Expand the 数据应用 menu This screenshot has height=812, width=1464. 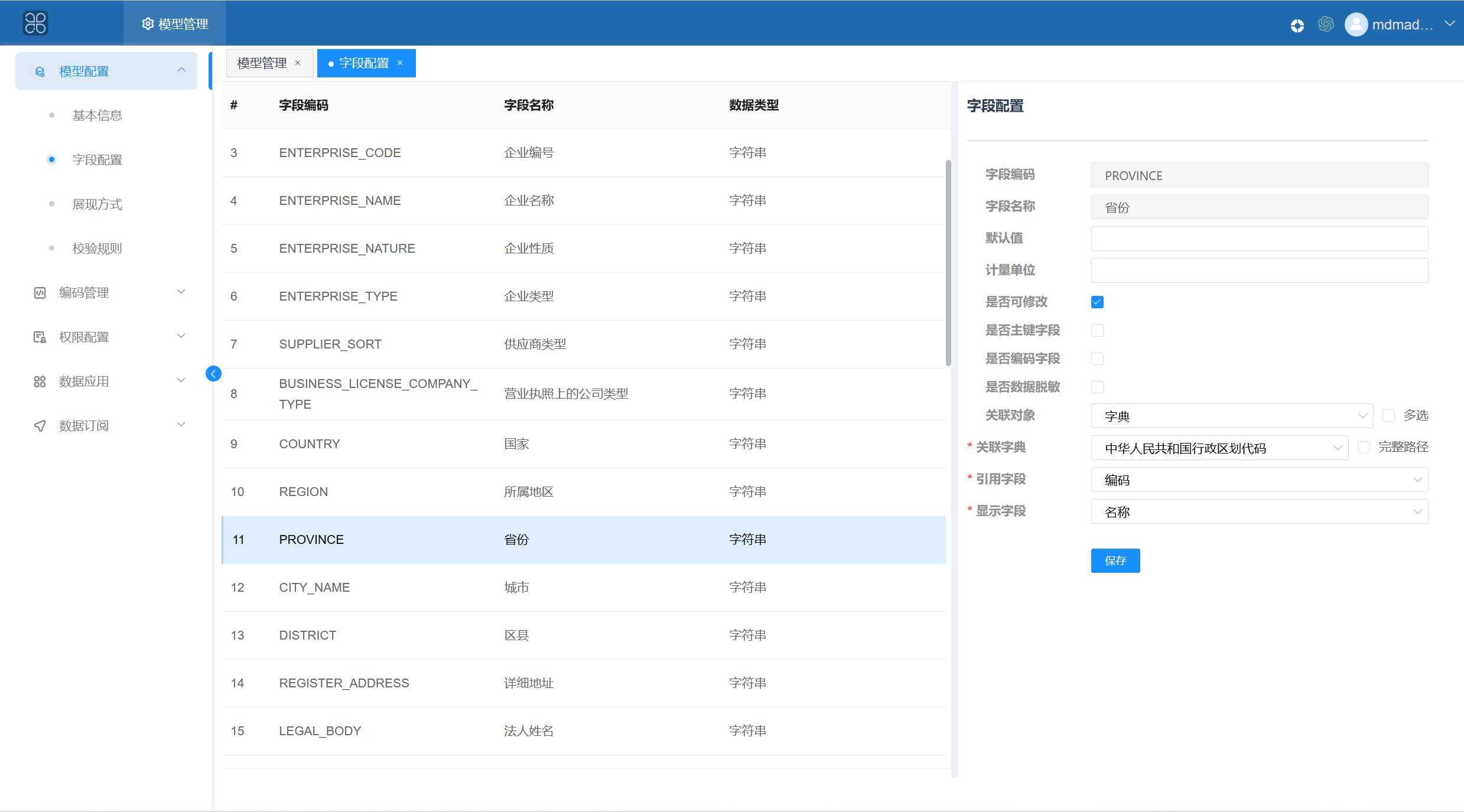(x=181, y=380)
